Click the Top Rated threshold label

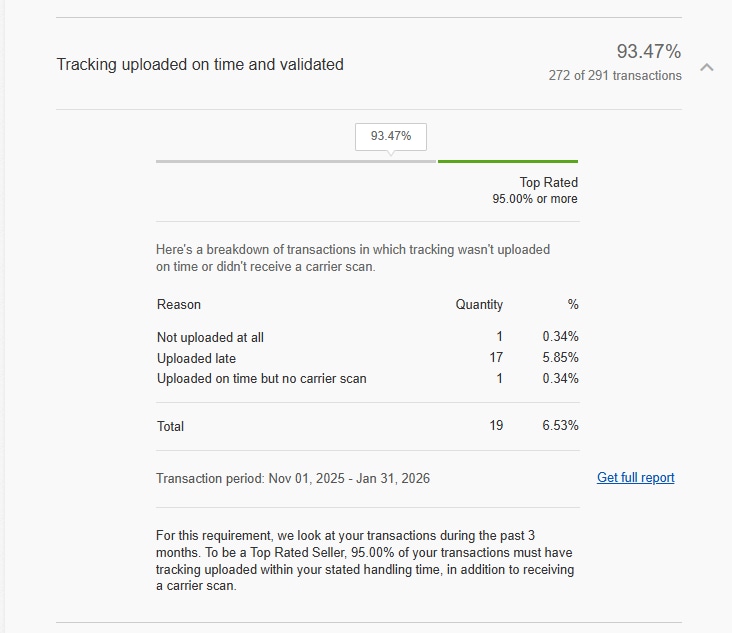pos(548,182)
